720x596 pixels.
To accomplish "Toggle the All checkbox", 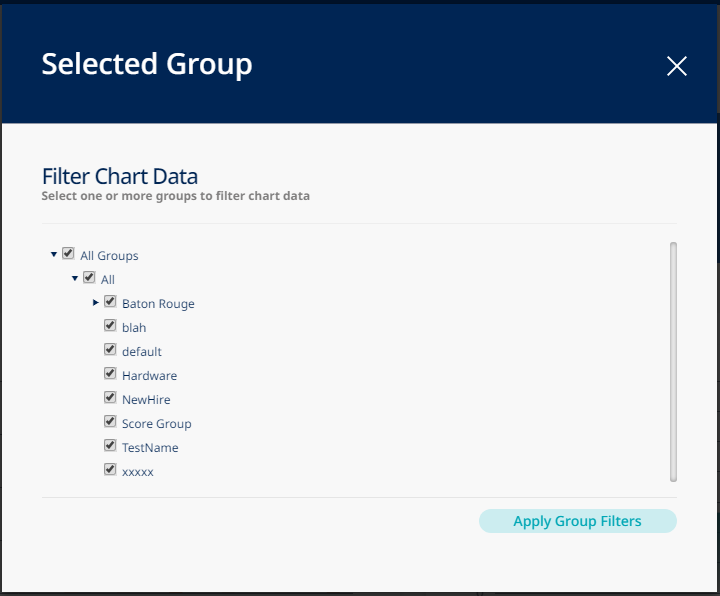I will point(90,278).
